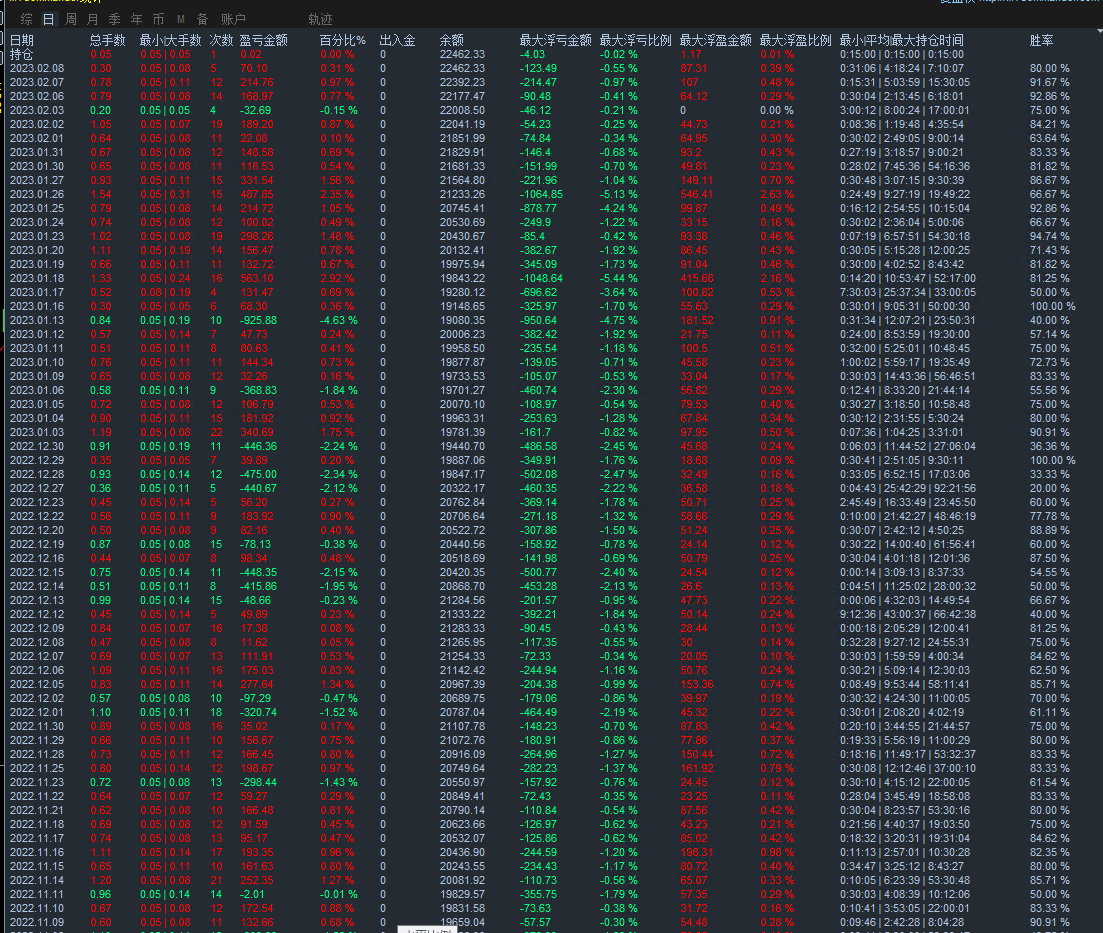Click the 2022.12.05 date cell
1103x933 pixels.
click(x=37, y=684)
